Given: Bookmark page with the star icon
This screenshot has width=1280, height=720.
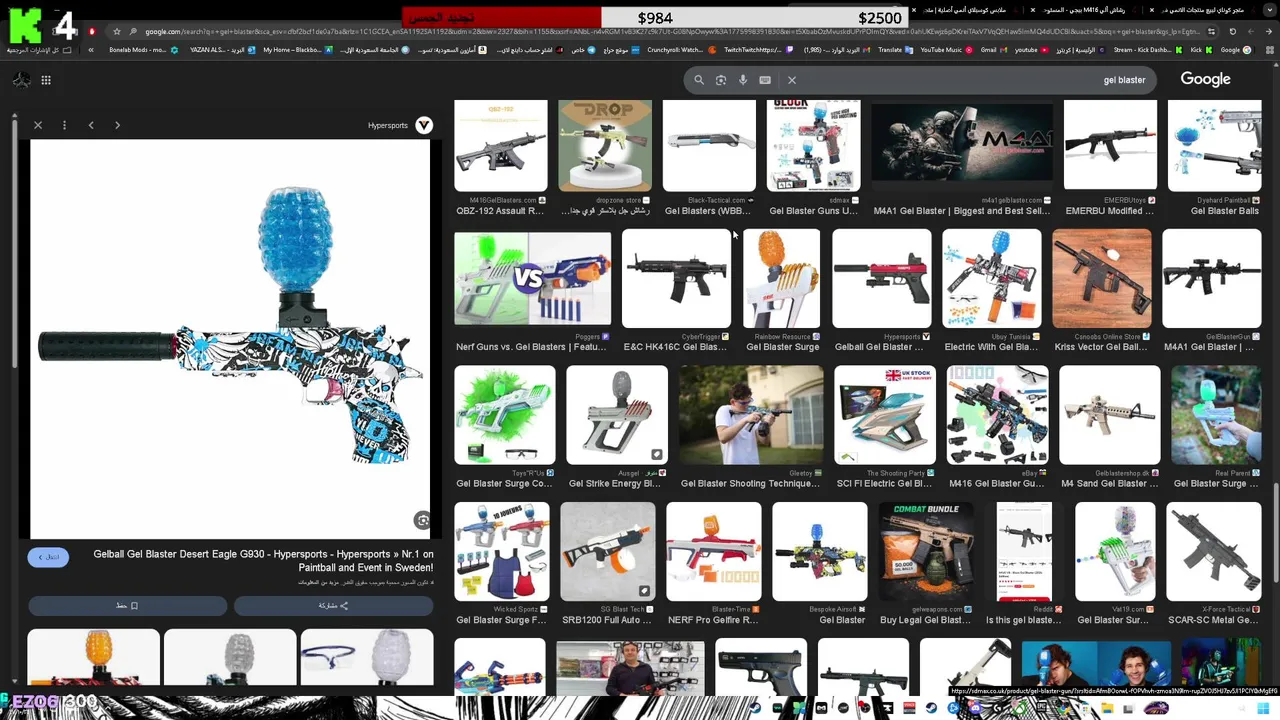Looking at the screenshot, I should [117, 31].
